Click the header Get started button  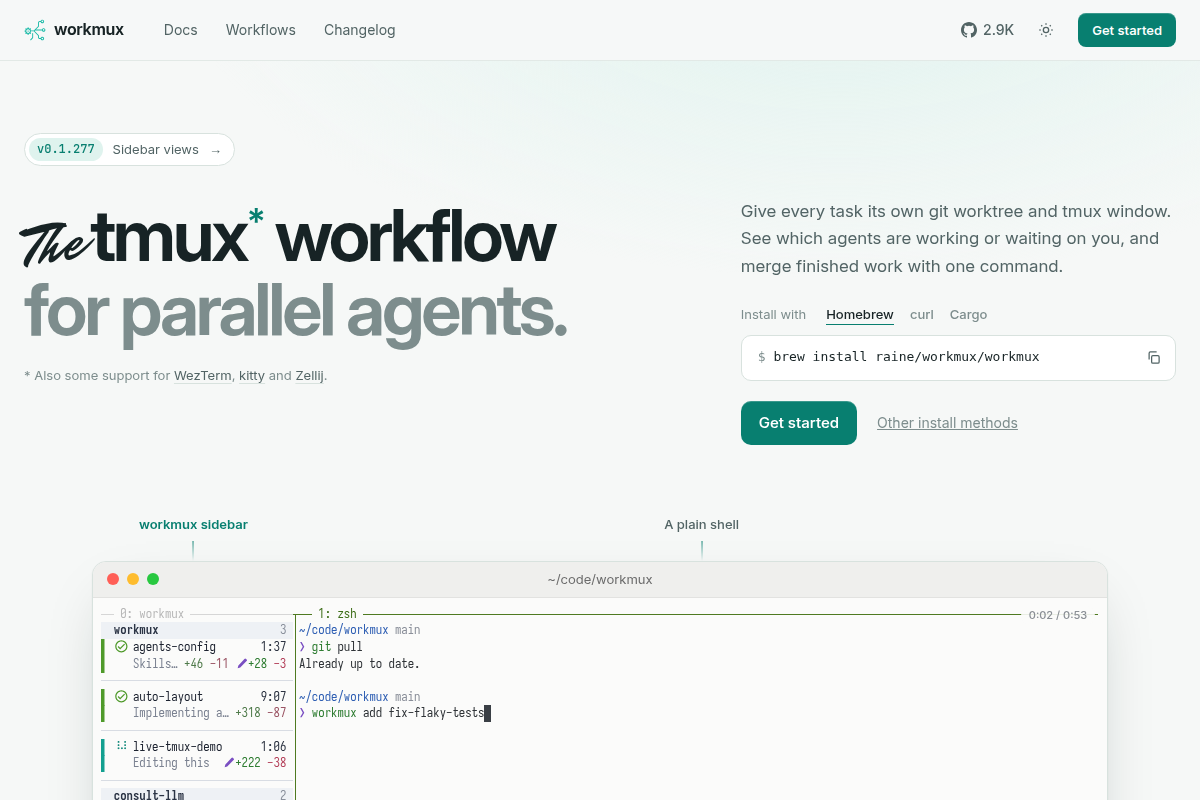[x=1127, y=30]
